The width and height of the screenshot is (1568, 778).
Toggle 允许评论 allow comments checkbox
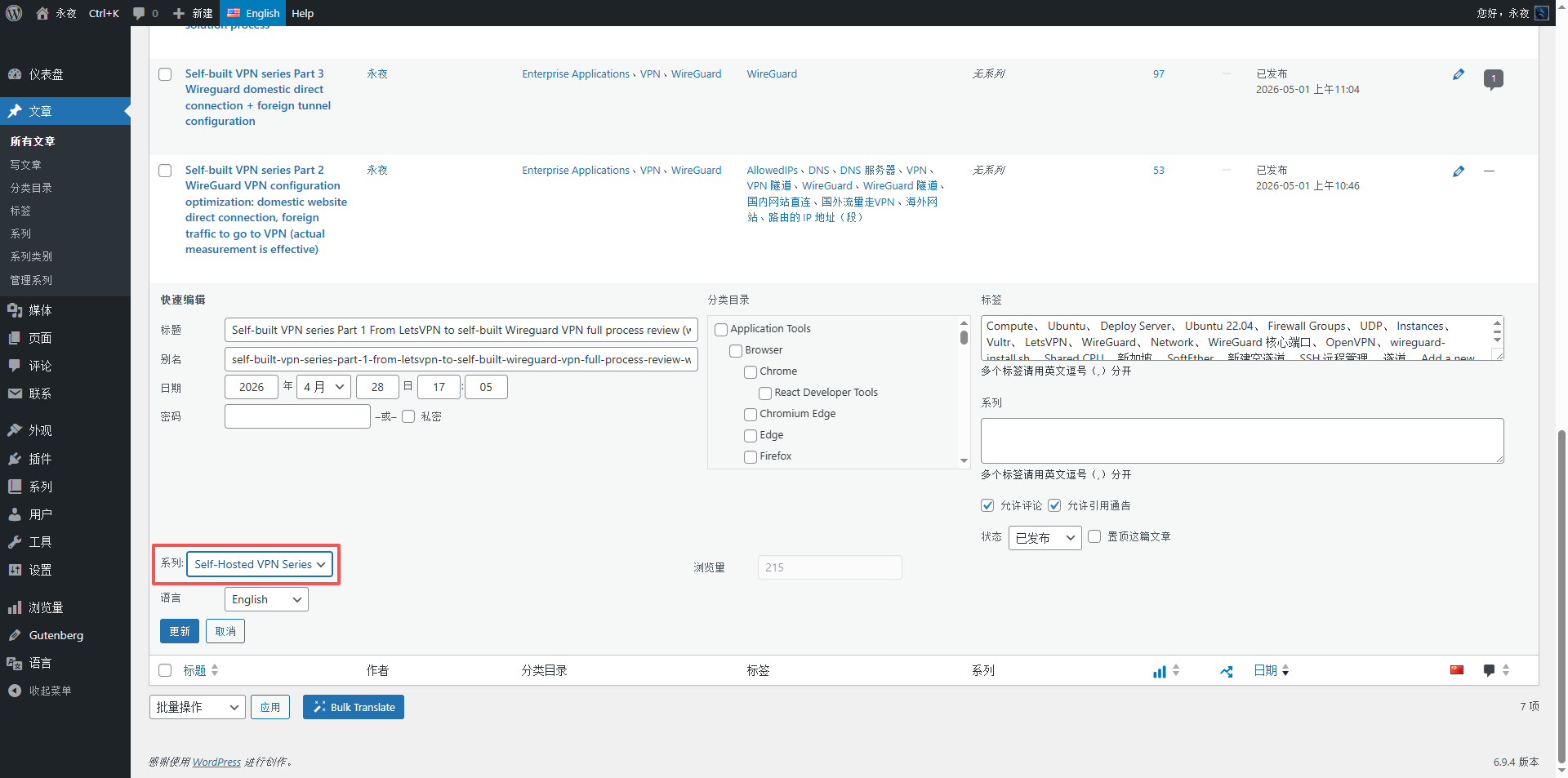click(987, 505)
